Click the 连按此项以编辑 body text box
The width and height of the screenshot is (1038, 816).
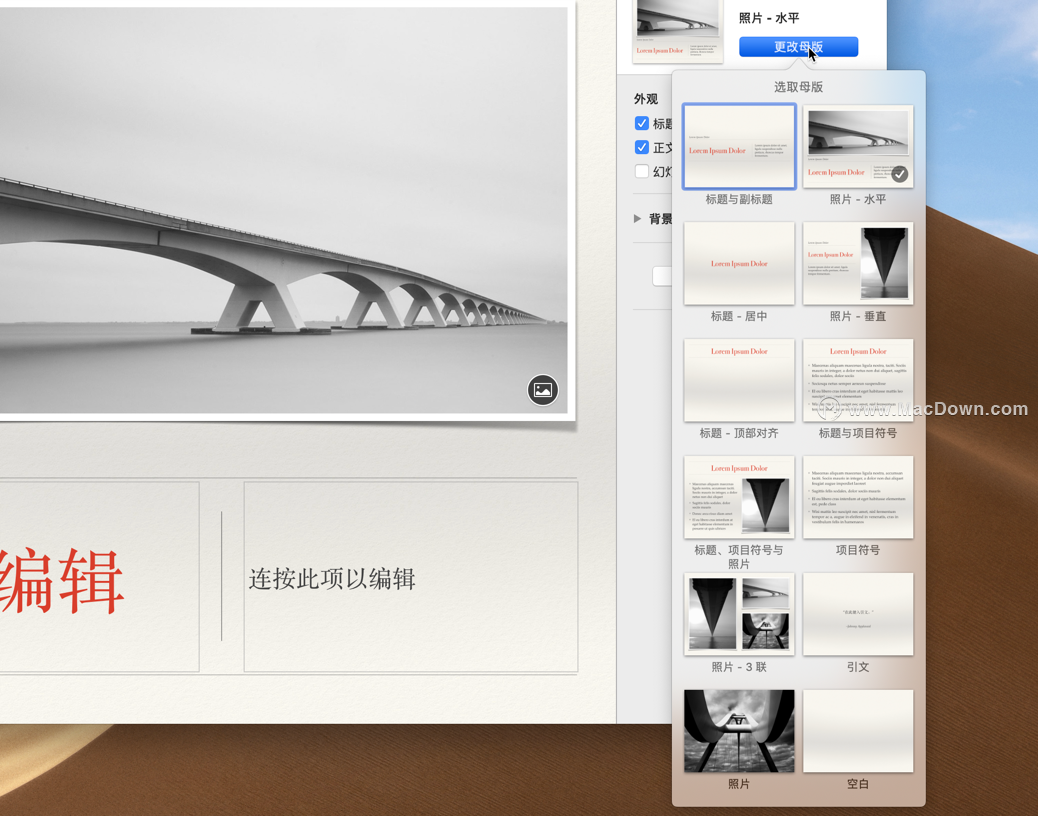(x=410, y=577)
